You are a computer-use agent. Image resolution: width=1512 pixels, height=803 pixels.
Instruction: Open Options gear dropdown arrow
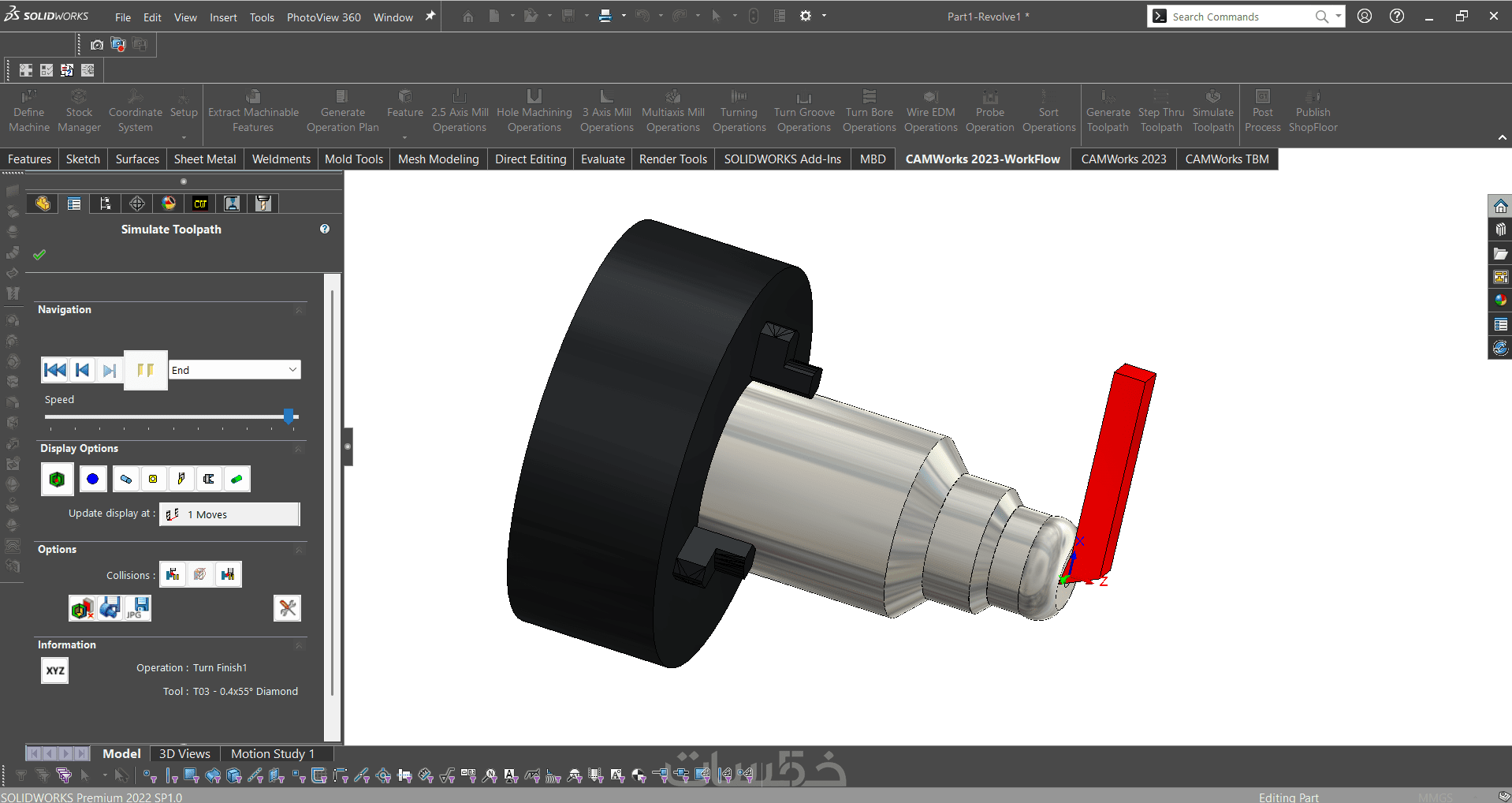(x=824, y=16)
